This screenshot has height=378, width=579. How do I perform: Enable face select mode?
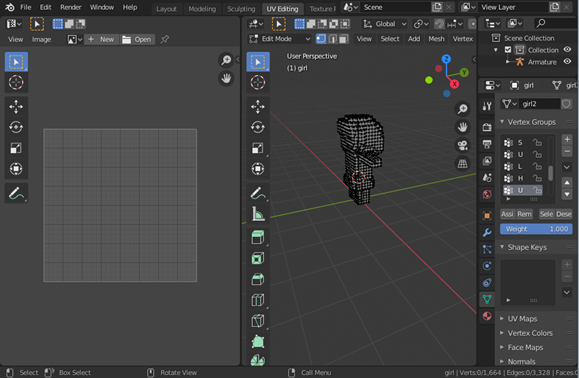coord(344,39)
